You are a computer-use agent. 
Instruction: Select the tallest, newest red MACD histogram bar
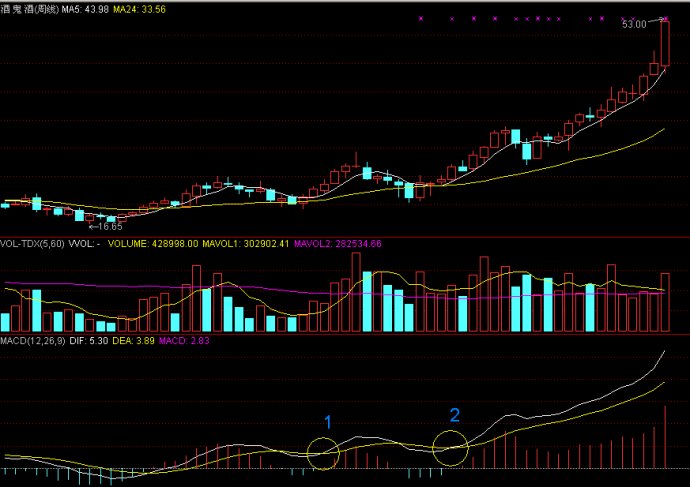[665, 437]
